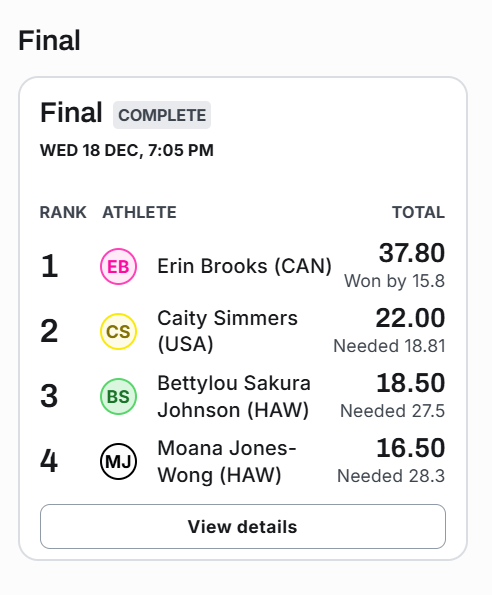Image resolution: width=492 pixels, height=595 pixels.
Task: Click the EB pink avatar icon
Action: pyautogui.click(x=118, y=266)
